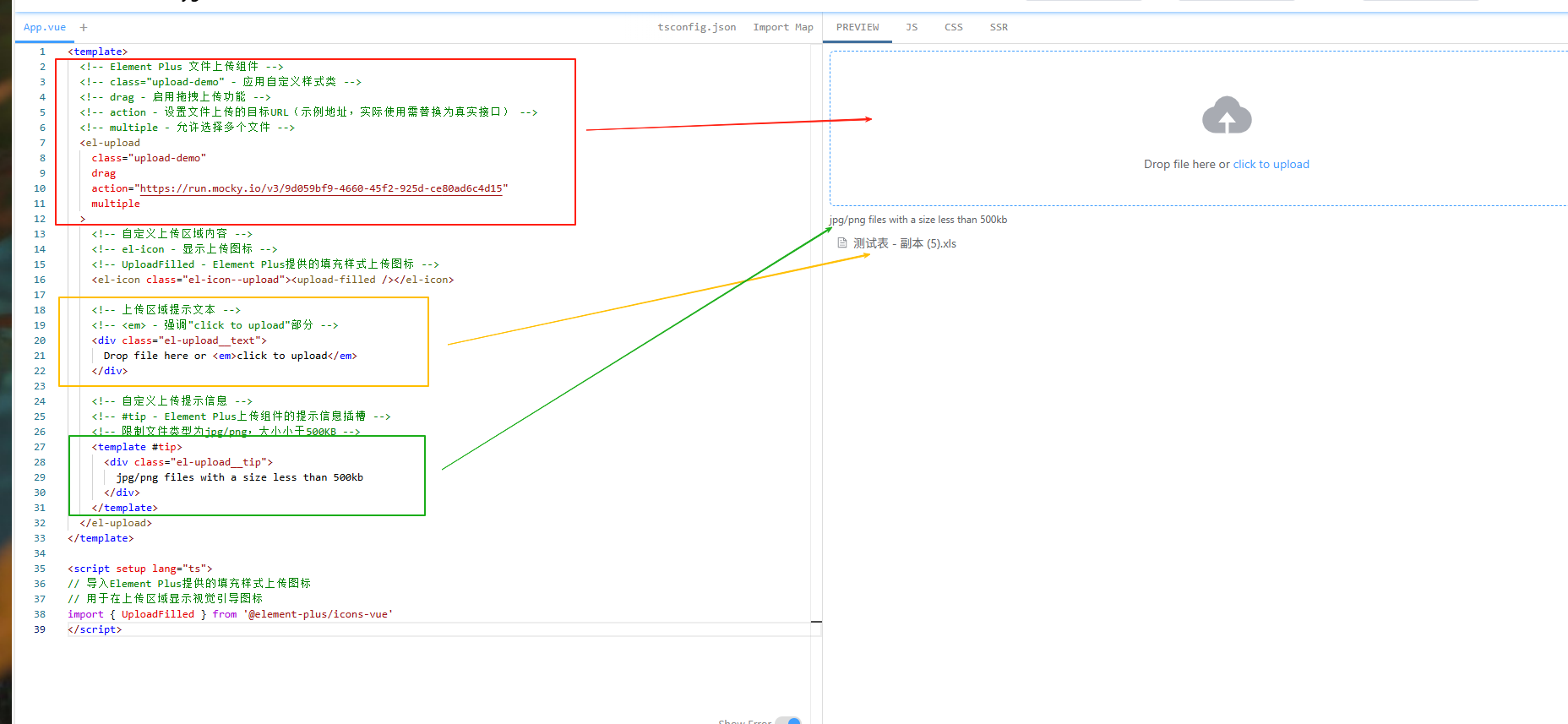The width and height of the screenshot is (1568, 724).
Task: Click the opening <template> tag on line 1
Action: coord(98,52)
